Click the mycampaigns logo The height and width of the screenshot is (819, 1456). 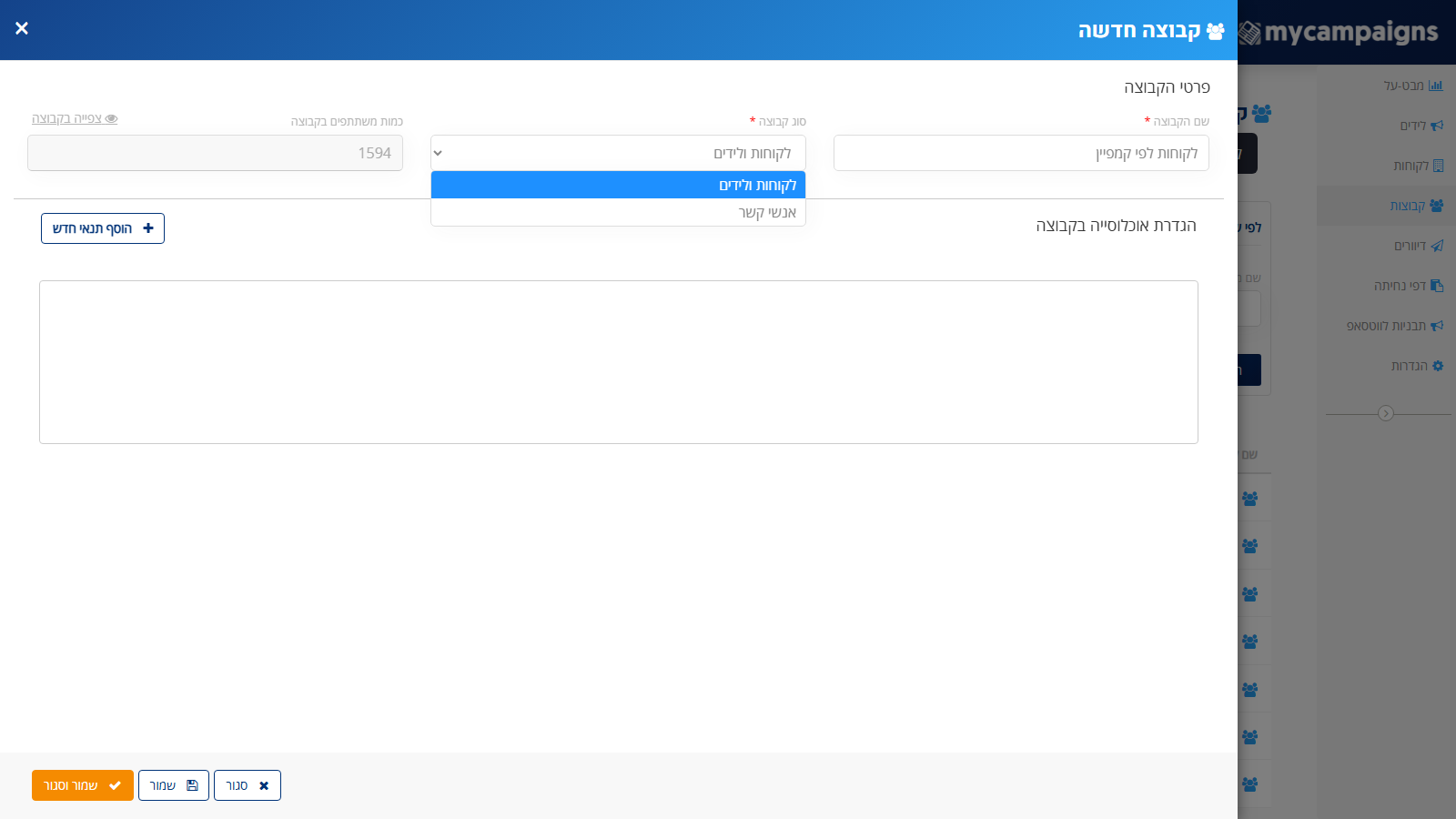(x=1338, y=33)
